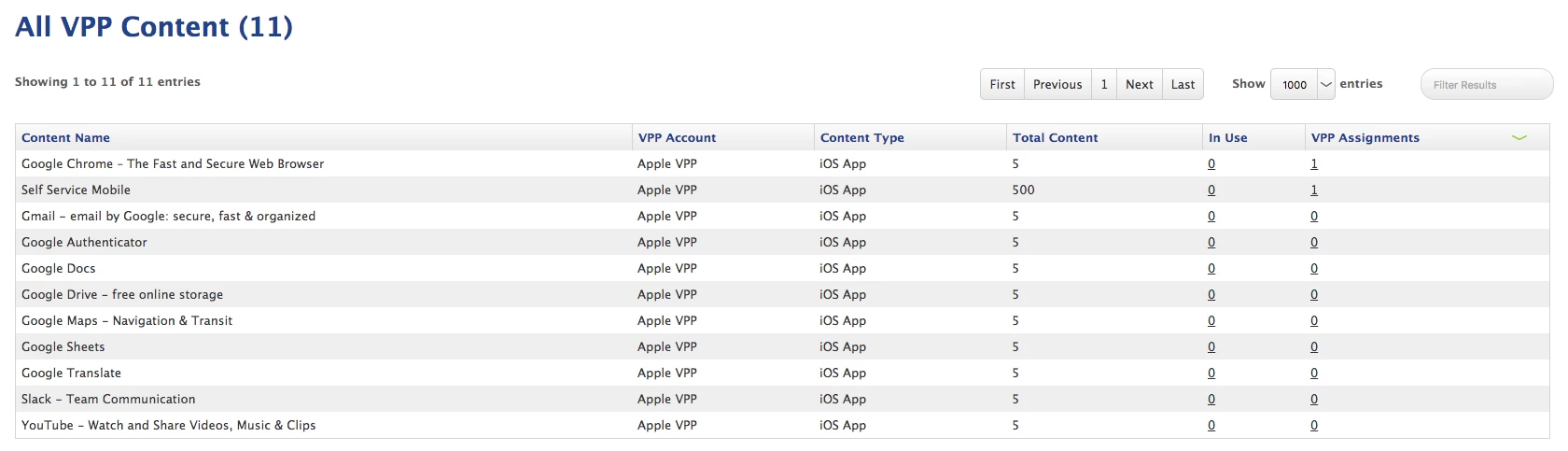This screenshot has width=1568, height=451.
Task: Open VPP Assignments link for Gmail row
Action: point(1314,216)
